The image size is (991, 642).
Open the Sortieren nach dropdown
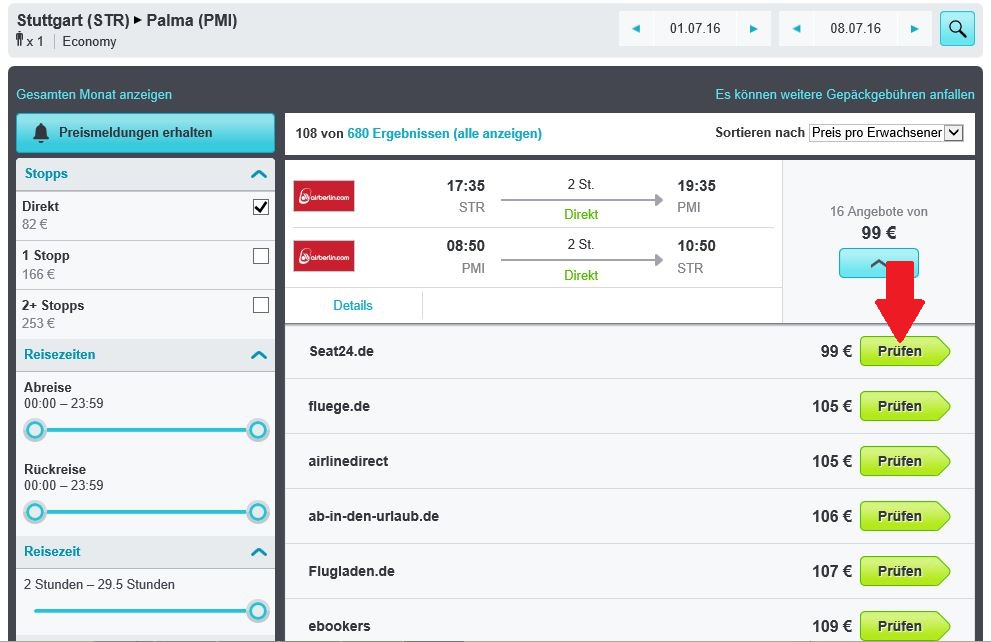[x=885, y=133]
